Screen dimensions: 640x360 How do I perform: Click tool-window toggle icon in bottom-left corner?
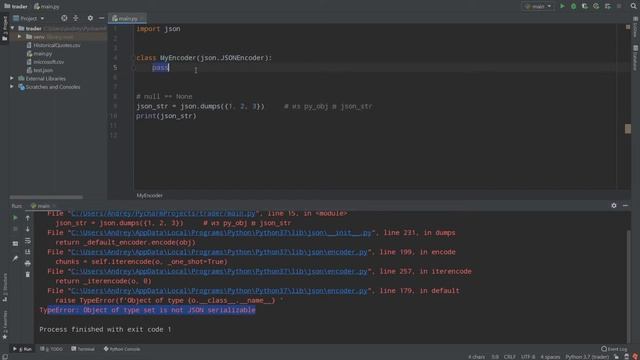pos(4,357)
